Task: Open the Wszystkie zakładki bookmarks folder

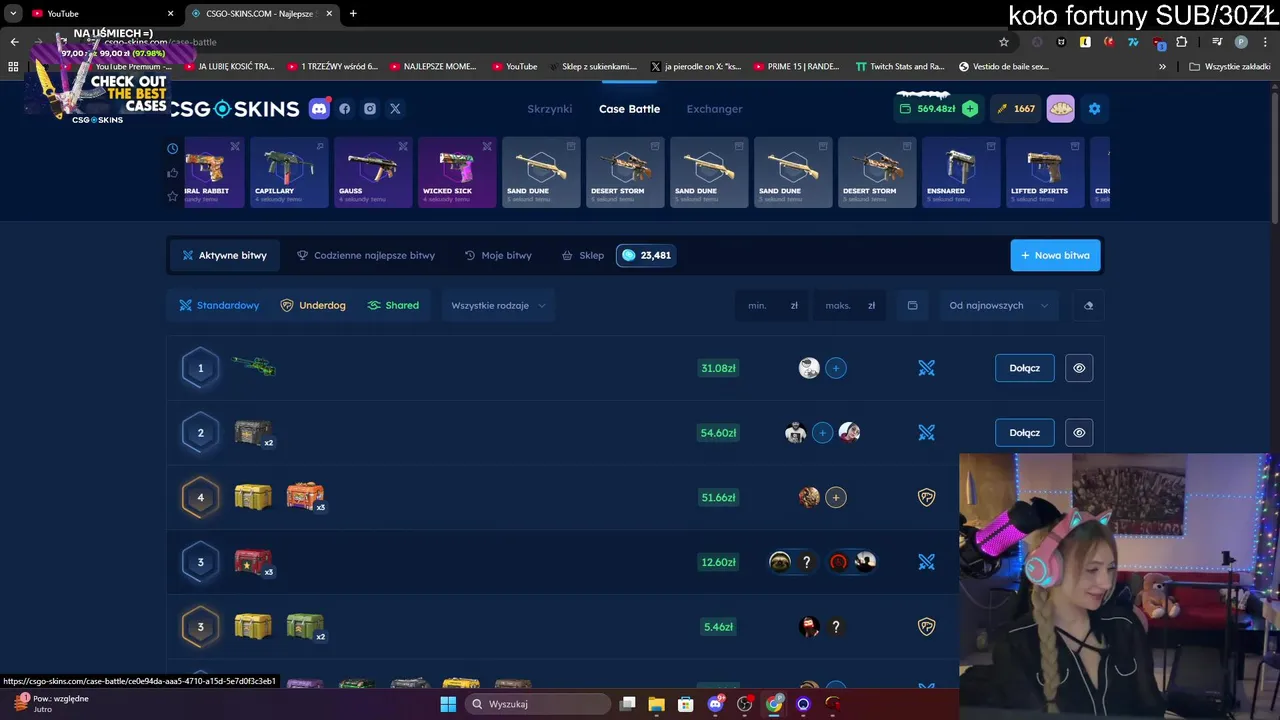Action: [x=1230, y=67]
